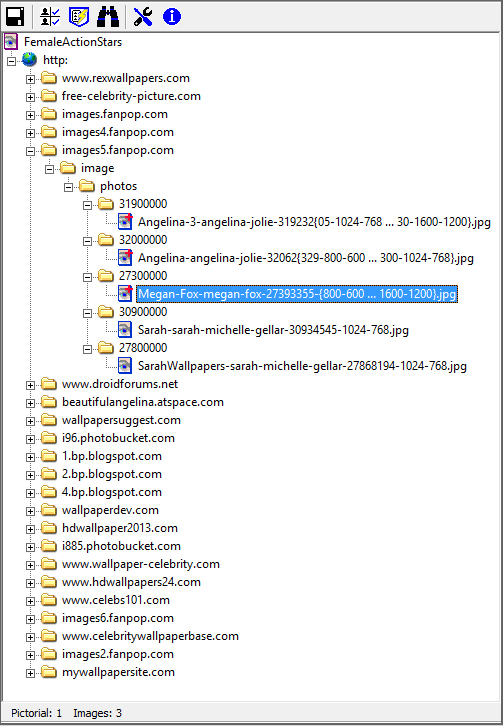Click the Megan-Fox file image icon
The width and height of the screenshot is (503, 726).
click(x=125, y=294)
